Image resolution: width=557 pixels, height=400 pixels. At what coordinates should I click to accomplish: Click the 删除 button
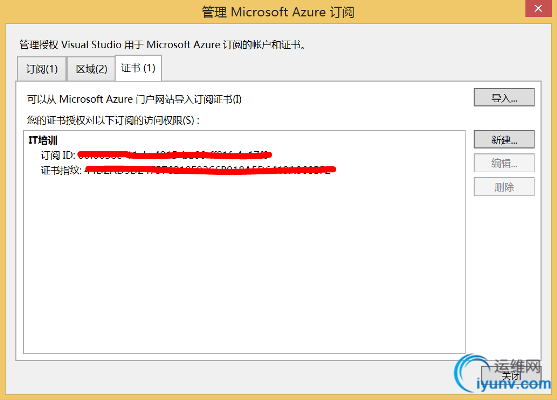pos(504,187)
